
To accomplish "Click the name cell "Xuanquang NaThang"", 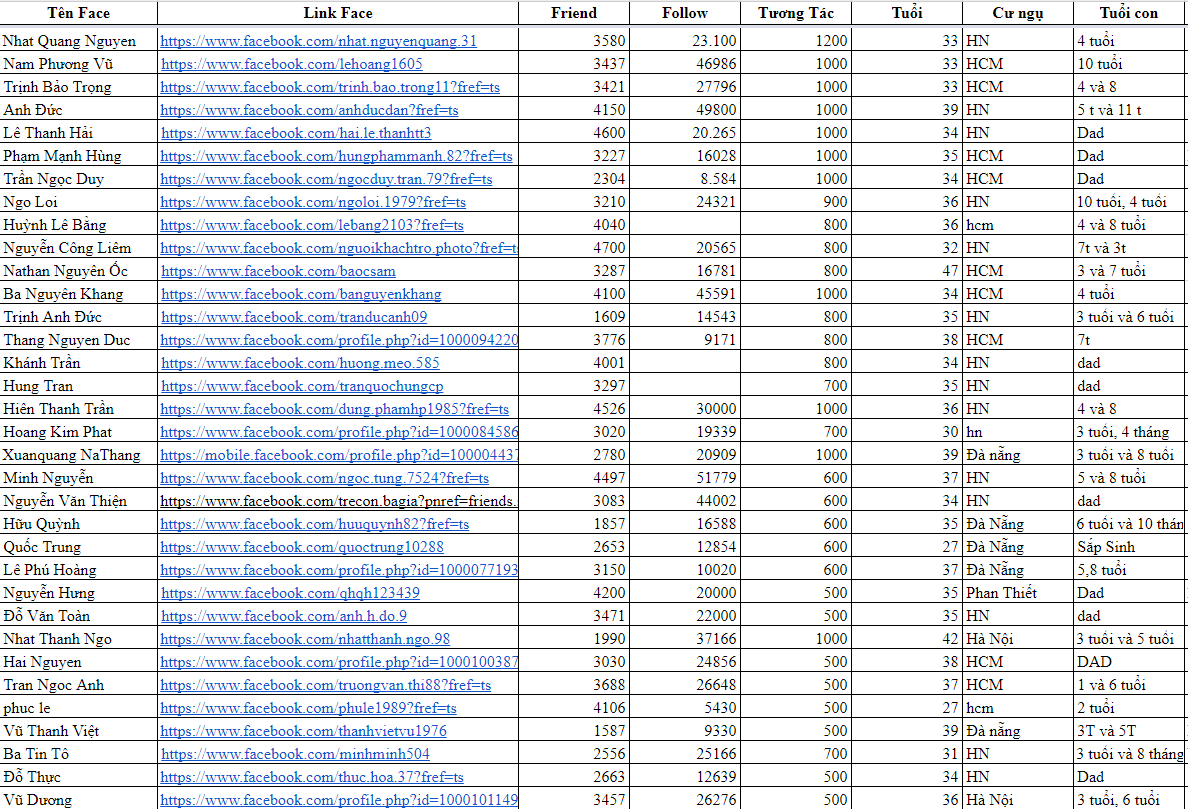I will (72, 455).
